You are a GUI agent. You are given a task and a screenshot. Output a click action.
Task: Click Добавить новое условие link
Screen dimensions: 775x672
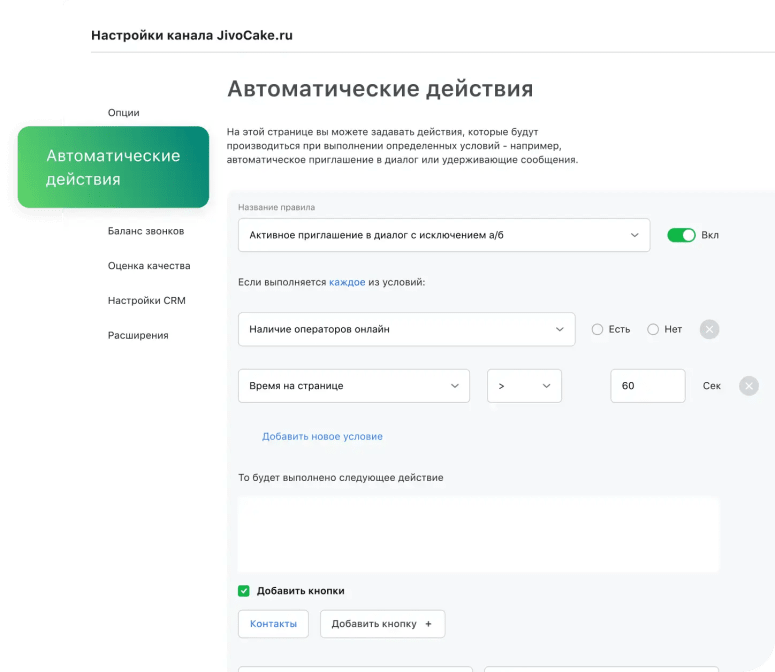tap(322, 436)
